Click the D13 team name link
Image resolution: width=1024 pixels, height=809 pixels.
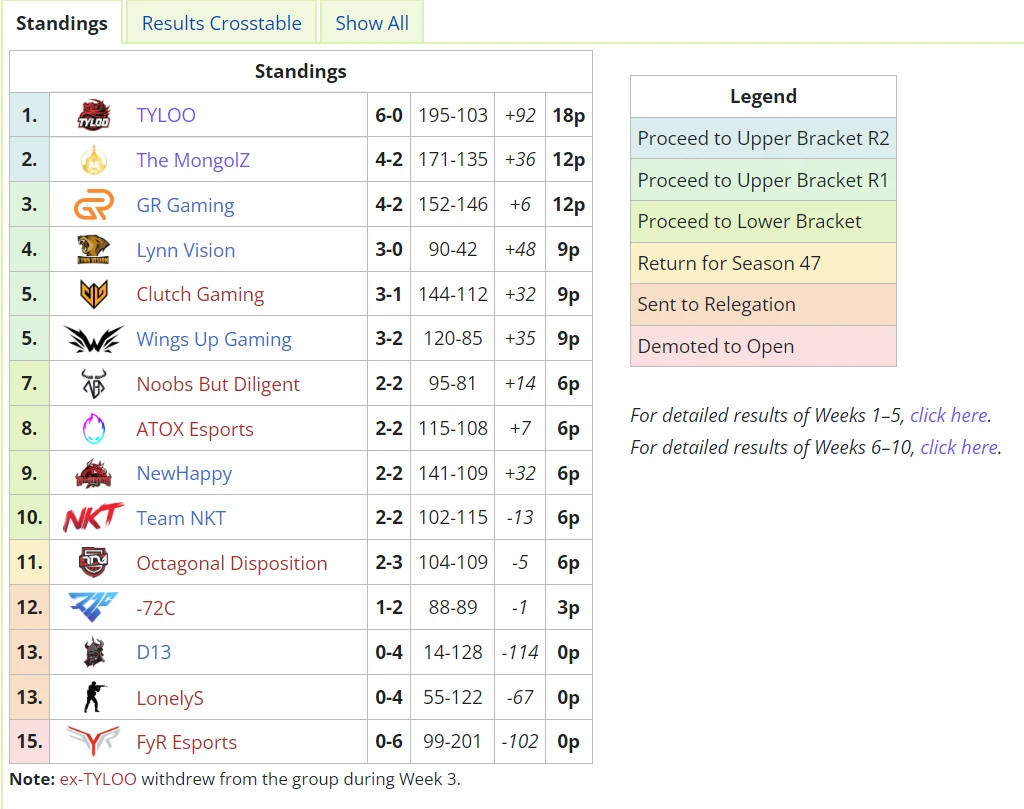(154, 652)
